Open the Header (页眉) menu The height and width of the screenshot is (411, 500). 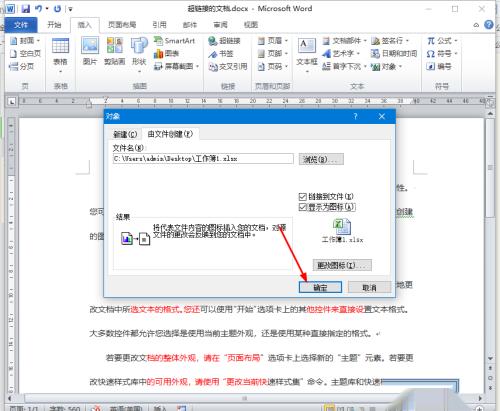[273, 41]
